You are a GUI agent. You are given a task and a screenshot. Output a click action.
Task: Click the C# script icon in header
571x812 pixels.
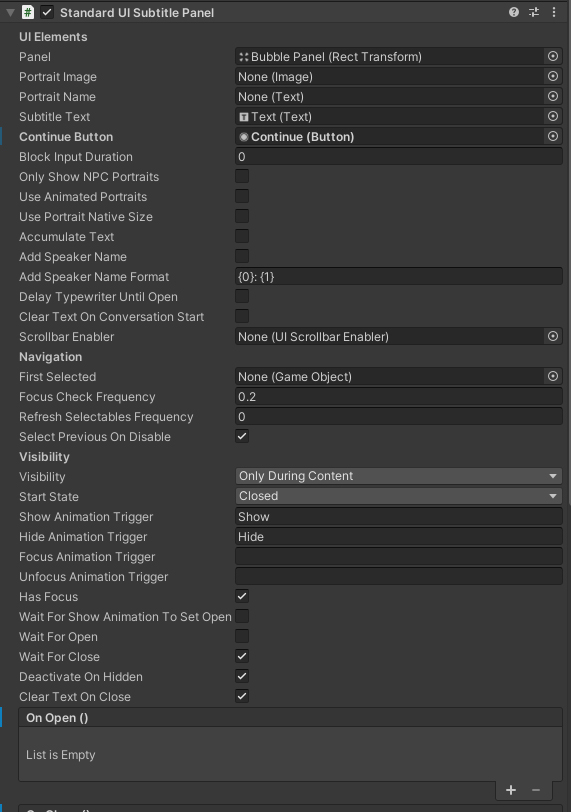[x=28, y=12]
